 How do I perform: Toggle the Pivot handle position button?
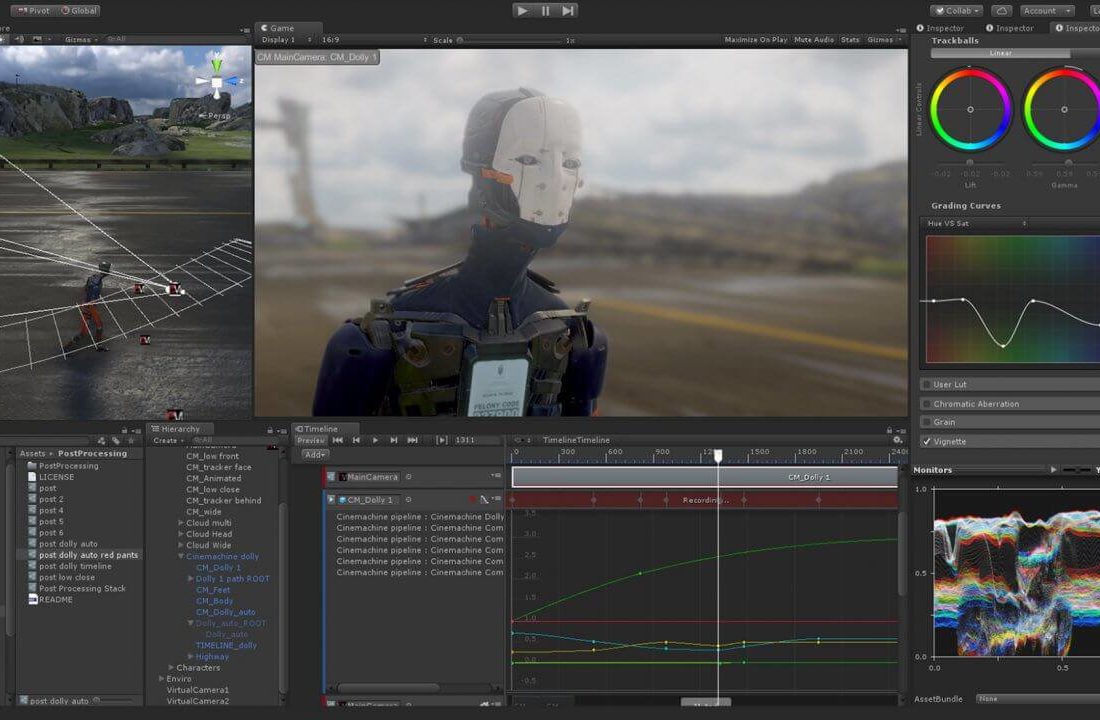[34, 11]
